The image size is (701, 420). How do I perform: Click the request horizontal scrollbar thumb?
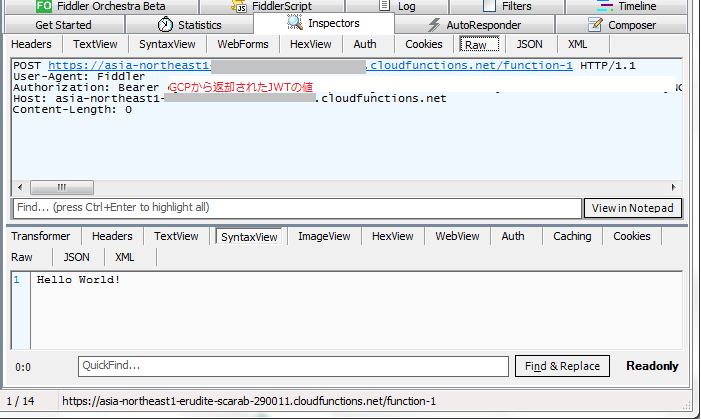coord(62,187)
